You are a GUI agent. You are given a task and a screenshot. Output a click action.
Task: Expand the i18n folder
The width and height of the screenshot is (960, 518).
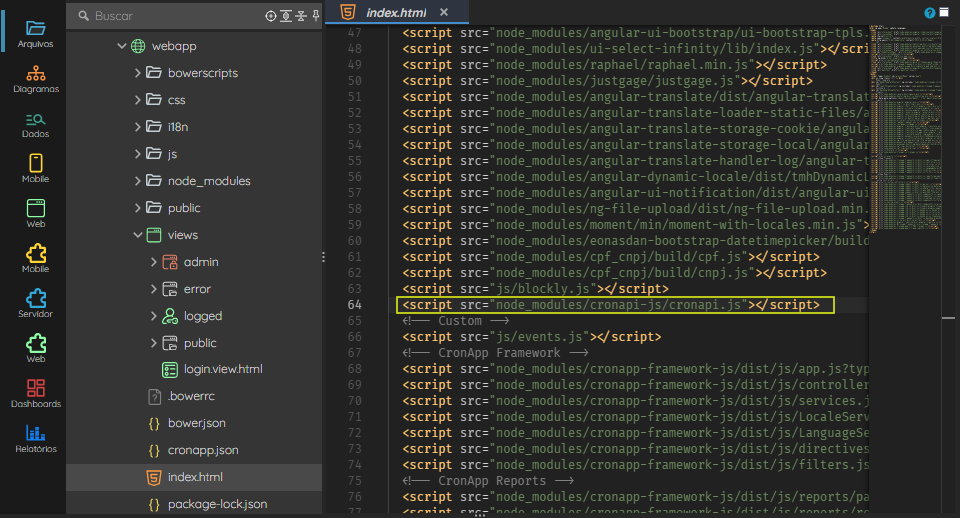137,127
